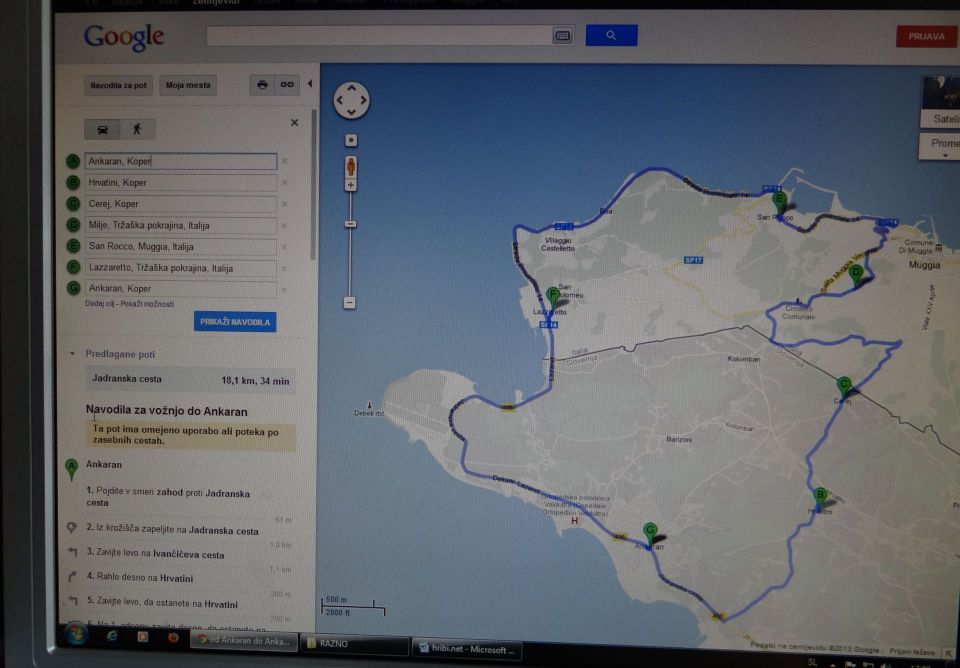The width and height of the screenshot is (960, 668).
Task: Click step 3 Zavijte levo na Ivančičeva cesta
Action: pos(155,555)
